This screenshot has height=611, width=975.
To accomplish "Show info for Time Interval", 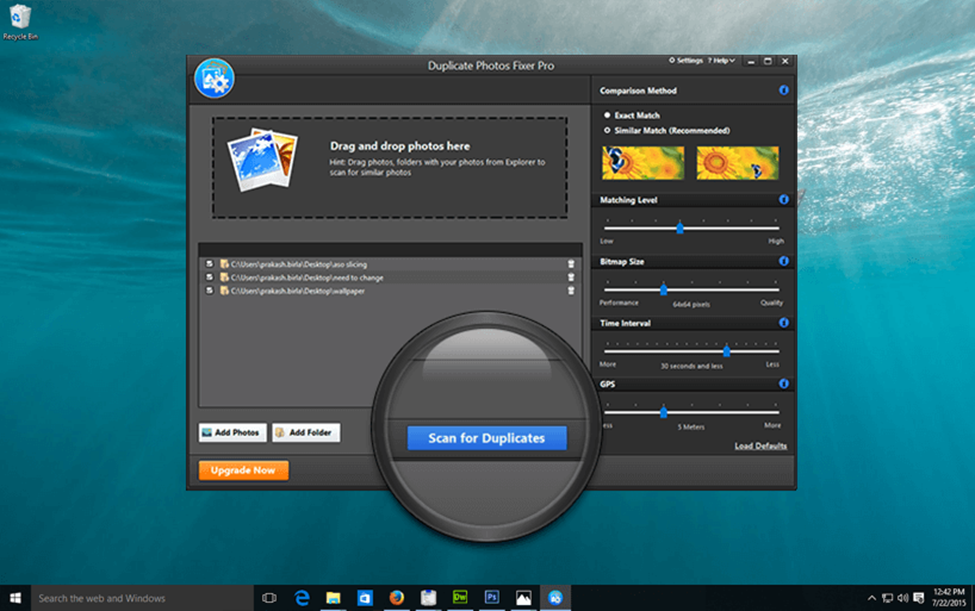I will pyautogui.click(x=783, y=323).
